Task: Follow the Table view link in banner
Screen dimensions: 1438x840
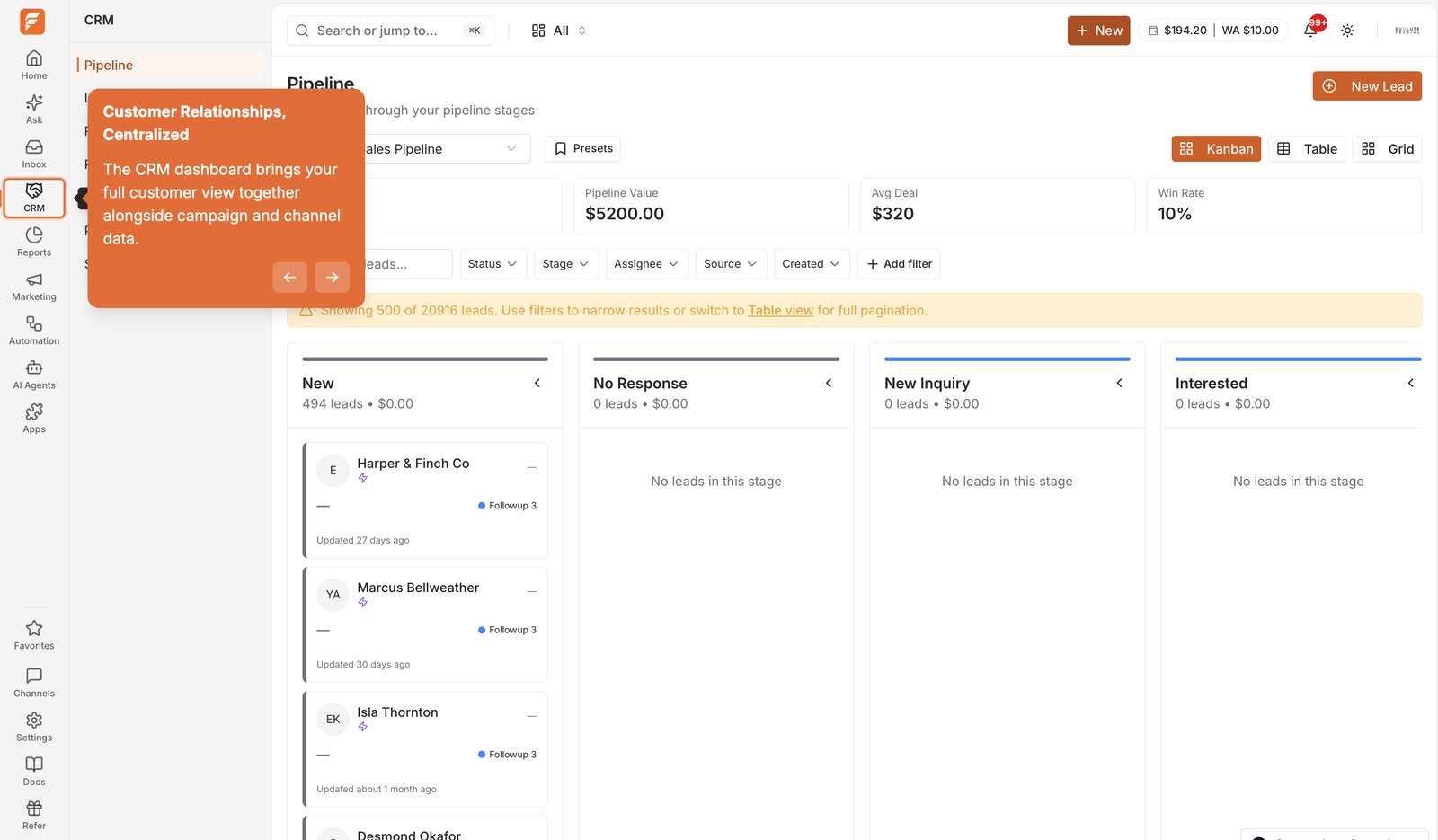Action: pyautogui.click(x=780, y=311)
